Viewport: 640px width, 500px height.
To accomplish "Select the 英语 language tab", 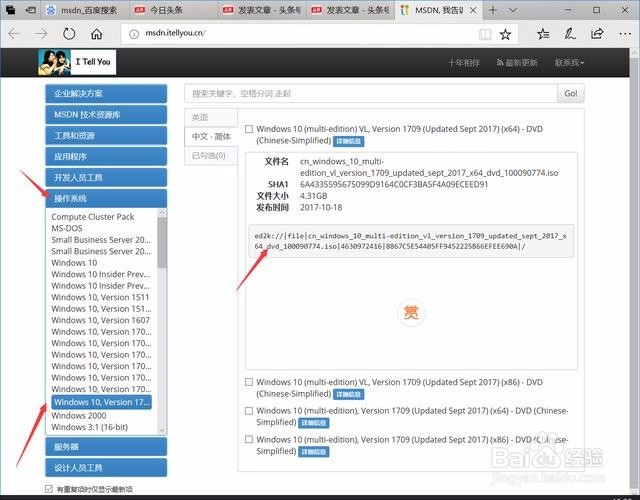I will [x=211, y=118].
